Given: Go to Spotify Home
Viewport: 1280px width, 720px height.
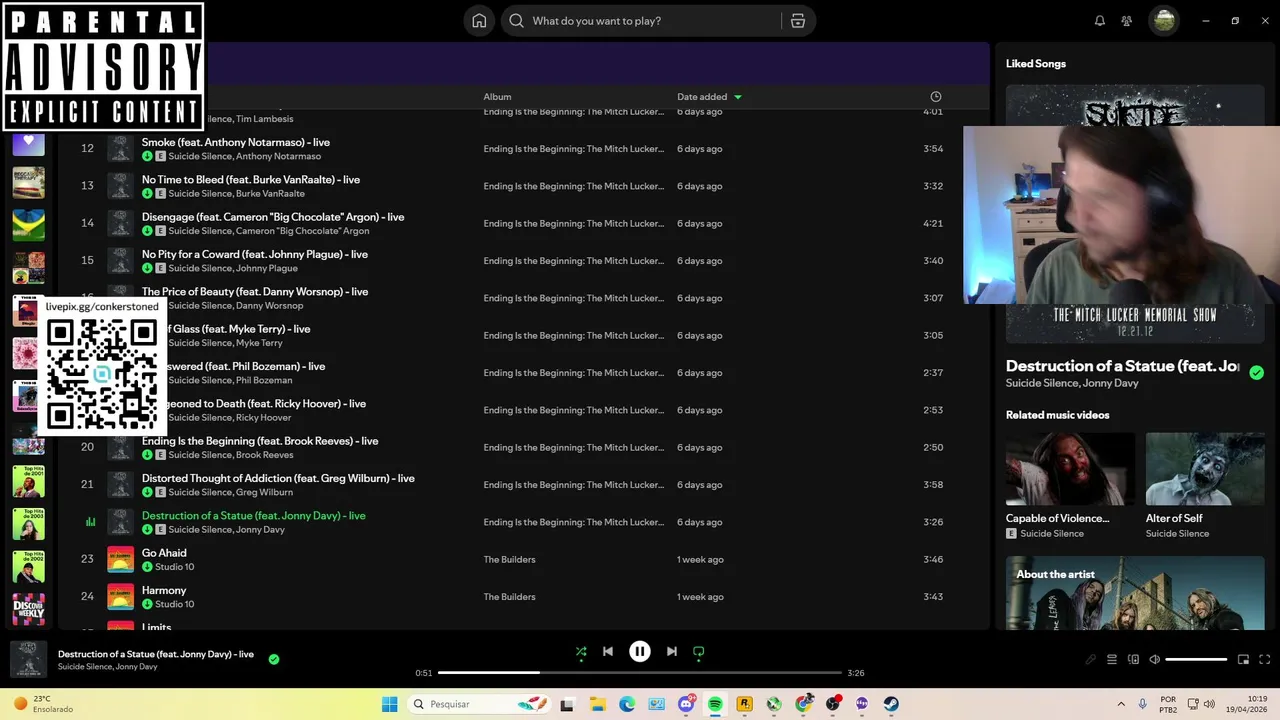Looking at the screenshot, I should 479,21.
